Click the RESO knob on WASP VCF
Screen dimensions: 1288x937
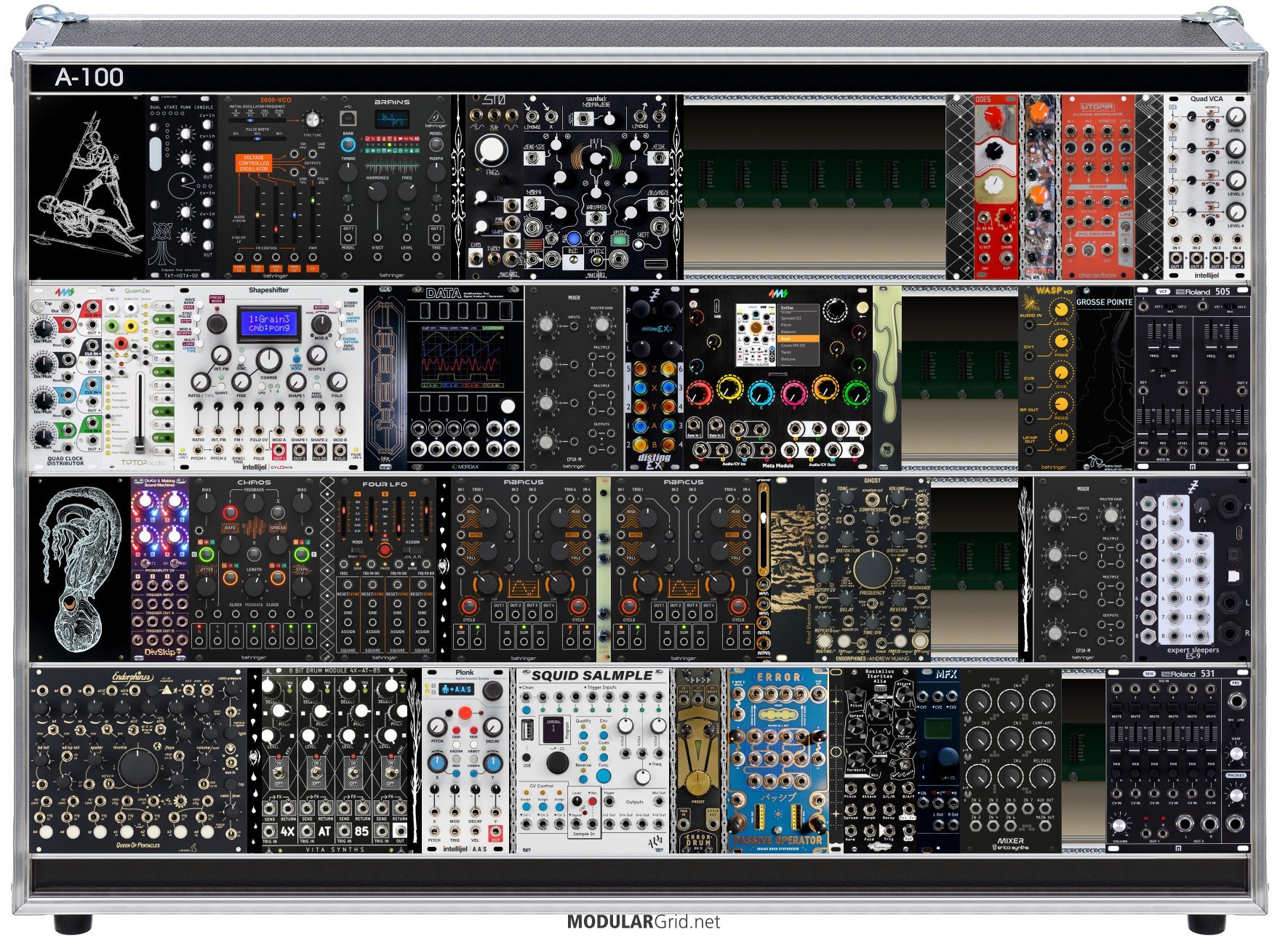[1061, 404]
